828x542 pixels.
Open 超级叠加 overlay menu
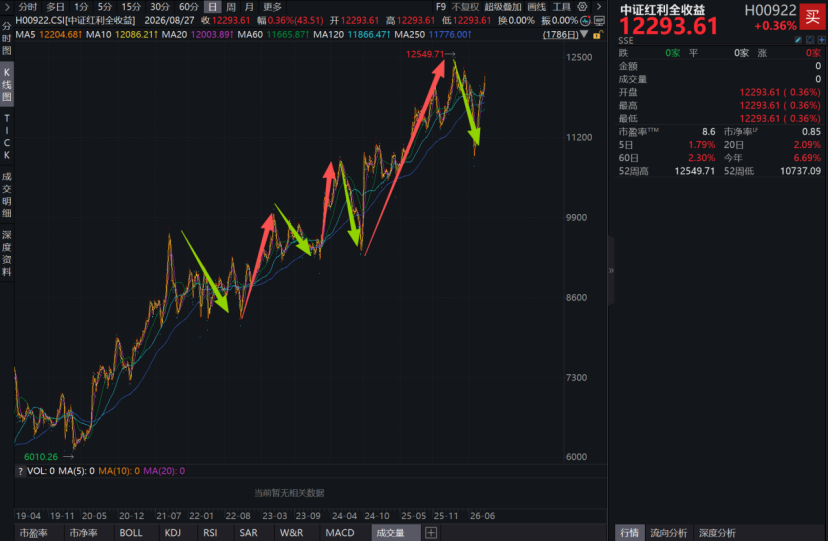coord(503,7)
